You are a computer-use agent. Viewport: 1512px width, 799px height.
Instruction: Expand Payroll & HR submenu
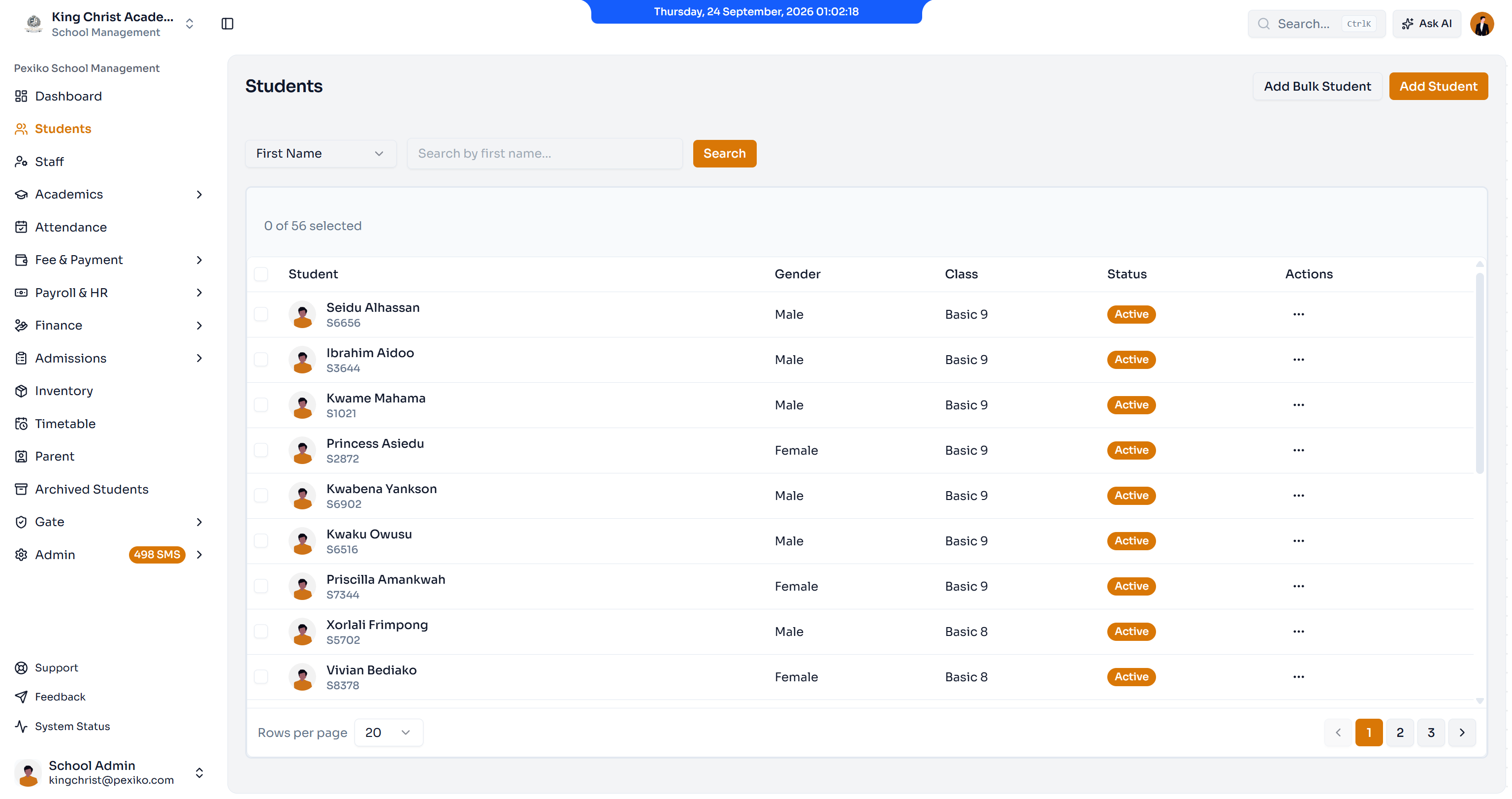(x=110, y=293)
